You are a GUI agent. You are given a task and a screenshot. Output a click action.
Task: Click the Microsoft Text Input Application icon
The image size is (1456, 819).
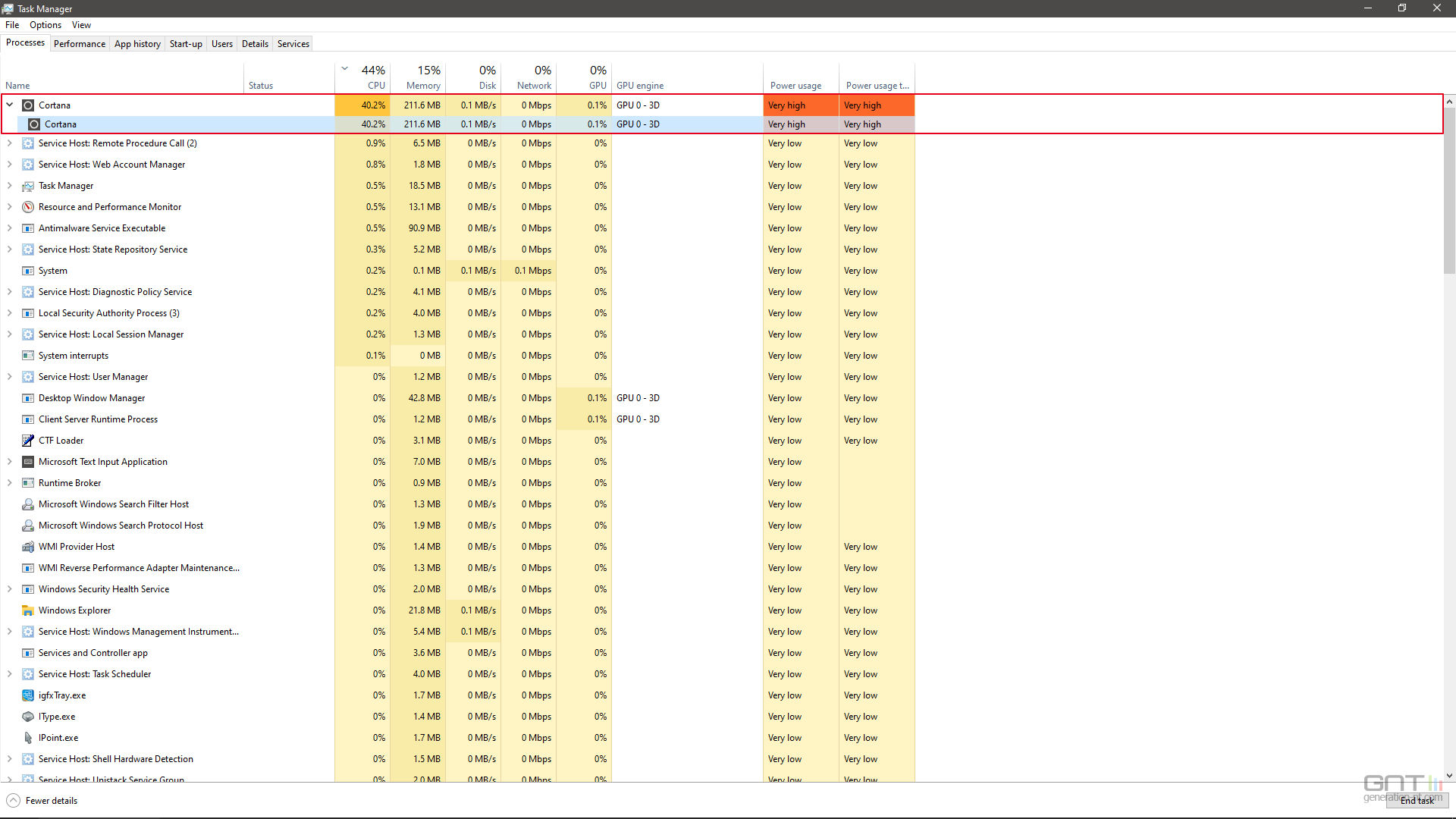[28, 462]
